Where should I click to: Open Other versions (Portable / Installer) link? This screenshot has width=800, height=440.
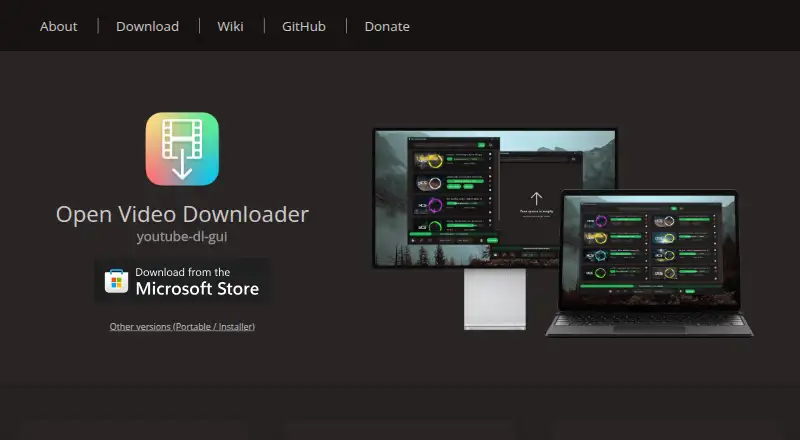182,327
